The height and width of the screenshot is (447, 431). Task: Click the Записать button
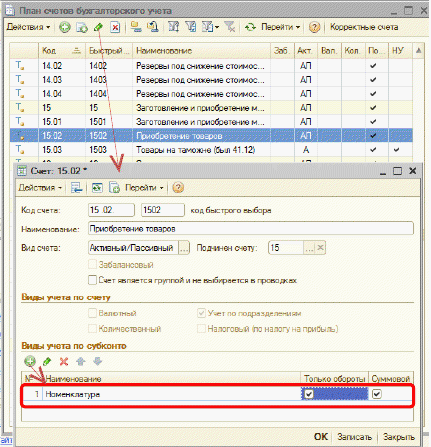pos(354,437)
